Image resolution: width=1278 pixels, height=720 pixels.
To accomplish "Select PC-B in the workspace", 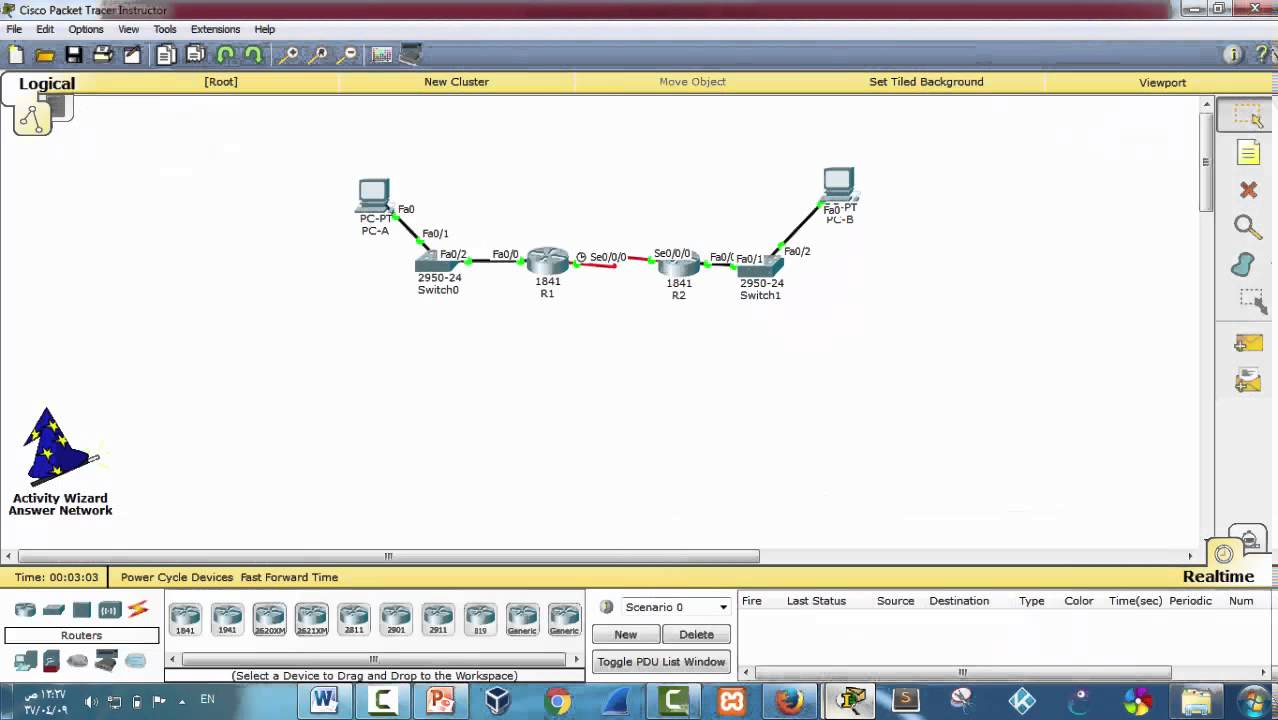I will pos(839,185).
